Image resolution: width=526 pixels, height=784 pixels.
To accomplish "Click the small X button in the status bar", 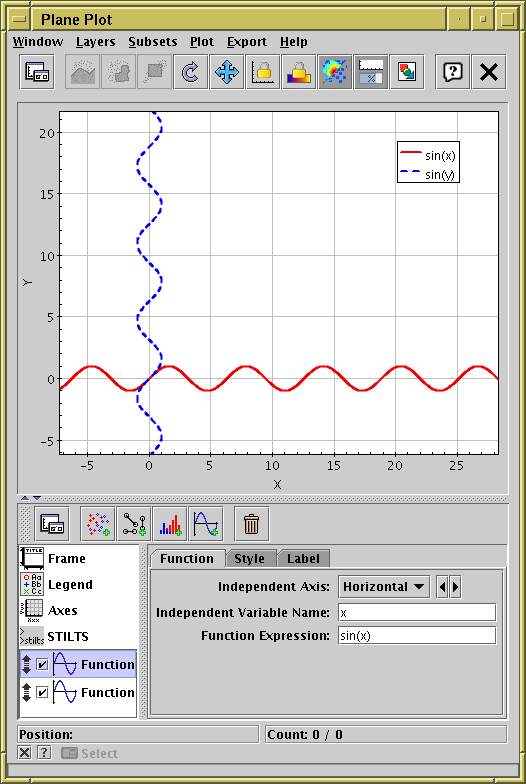I will [24, 752].
